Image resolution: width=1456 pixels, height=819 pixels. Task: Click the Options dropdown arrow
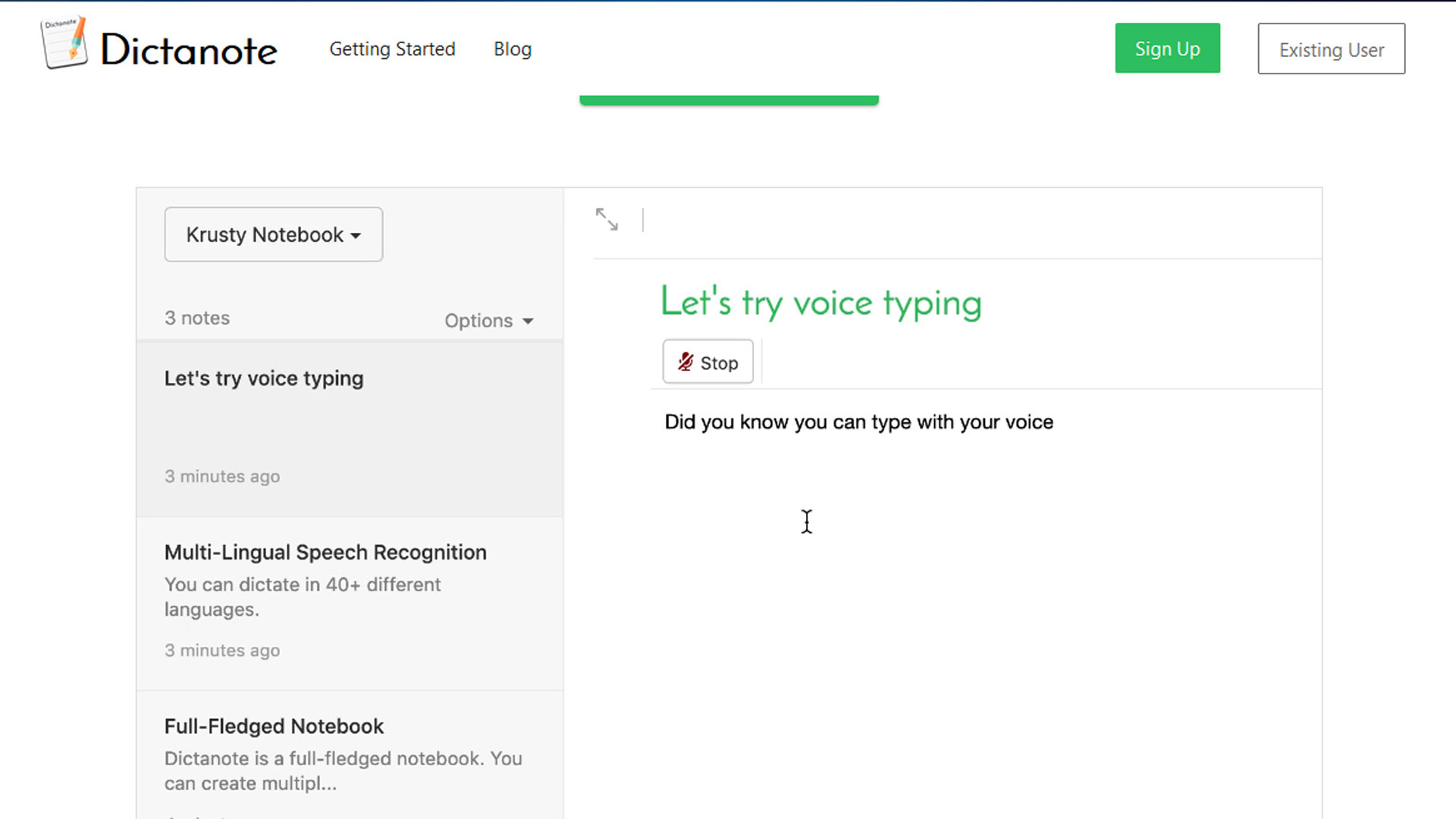pyautogui.click(x=529, y=320)
